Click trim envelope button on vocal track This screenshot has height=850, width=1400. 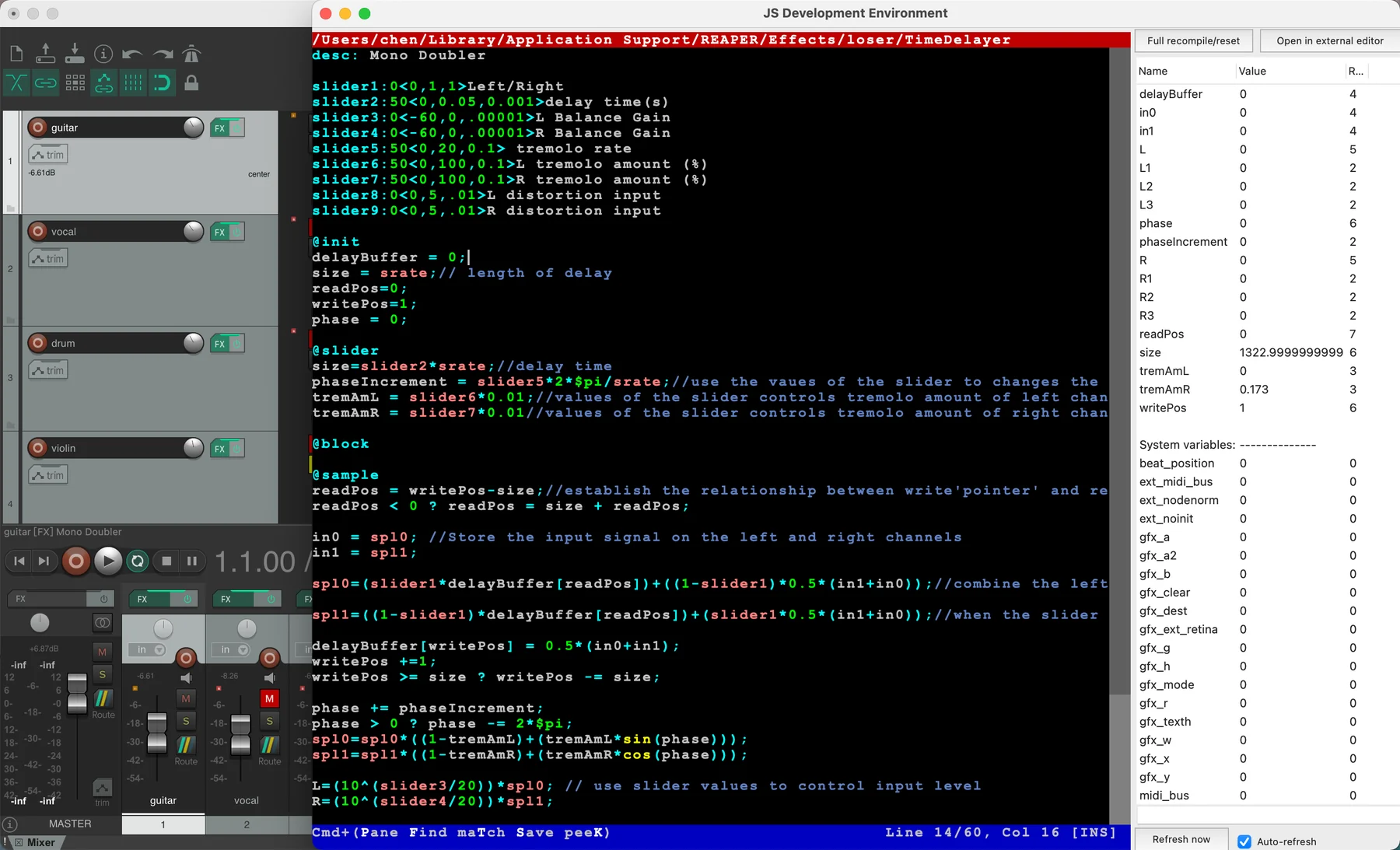(48, 258)
